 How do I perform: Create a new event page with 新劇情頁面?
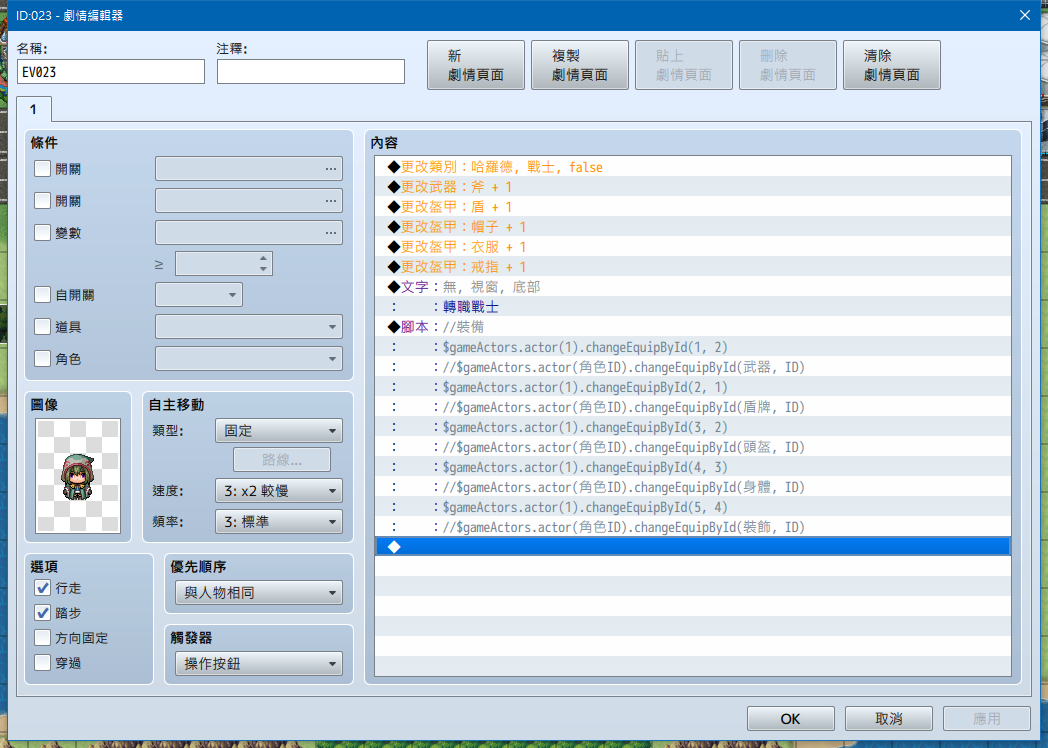pos(476,65)
